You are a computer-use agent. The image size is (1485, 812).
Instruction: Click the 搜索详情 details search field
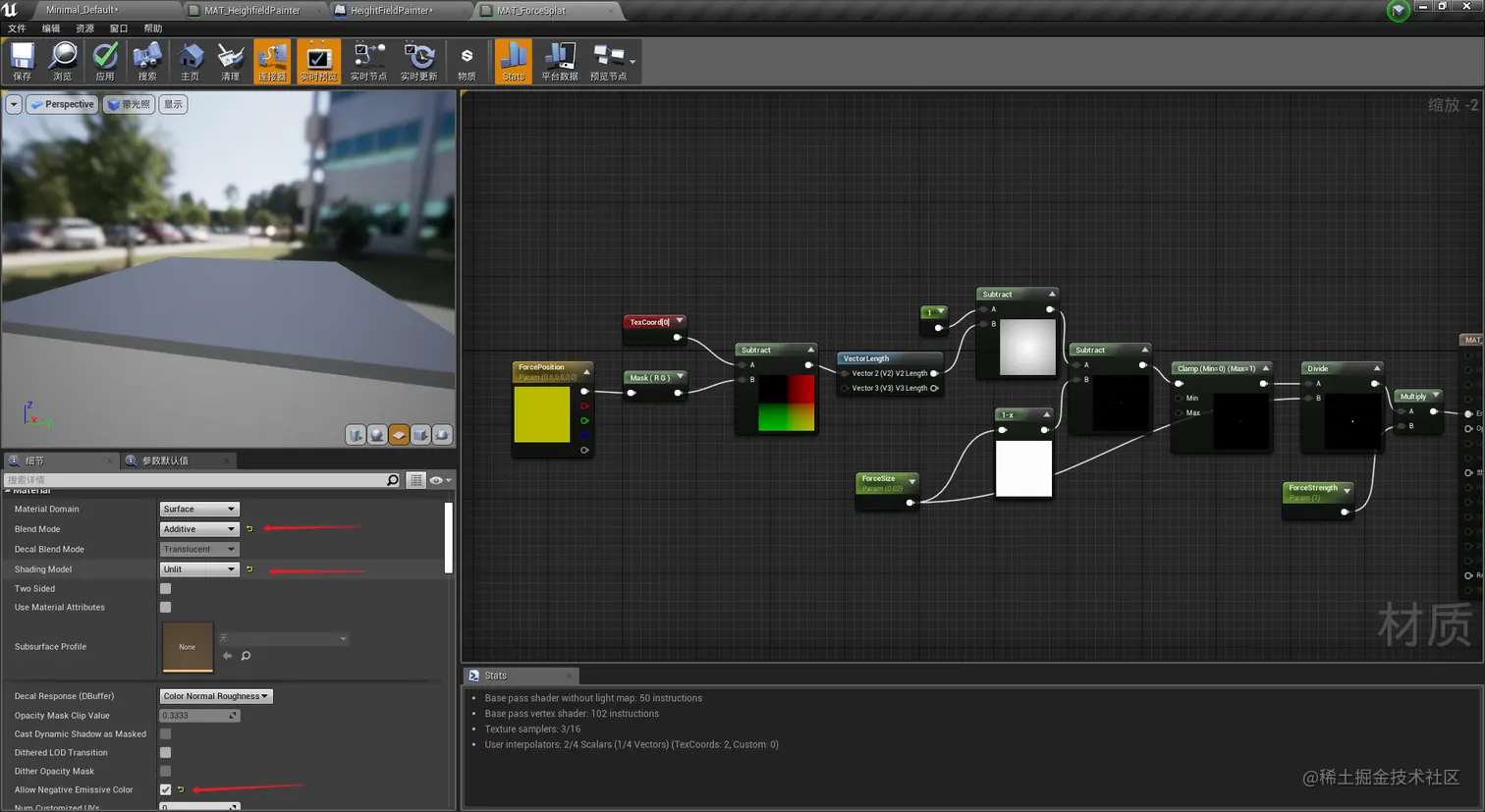point(196,480)
